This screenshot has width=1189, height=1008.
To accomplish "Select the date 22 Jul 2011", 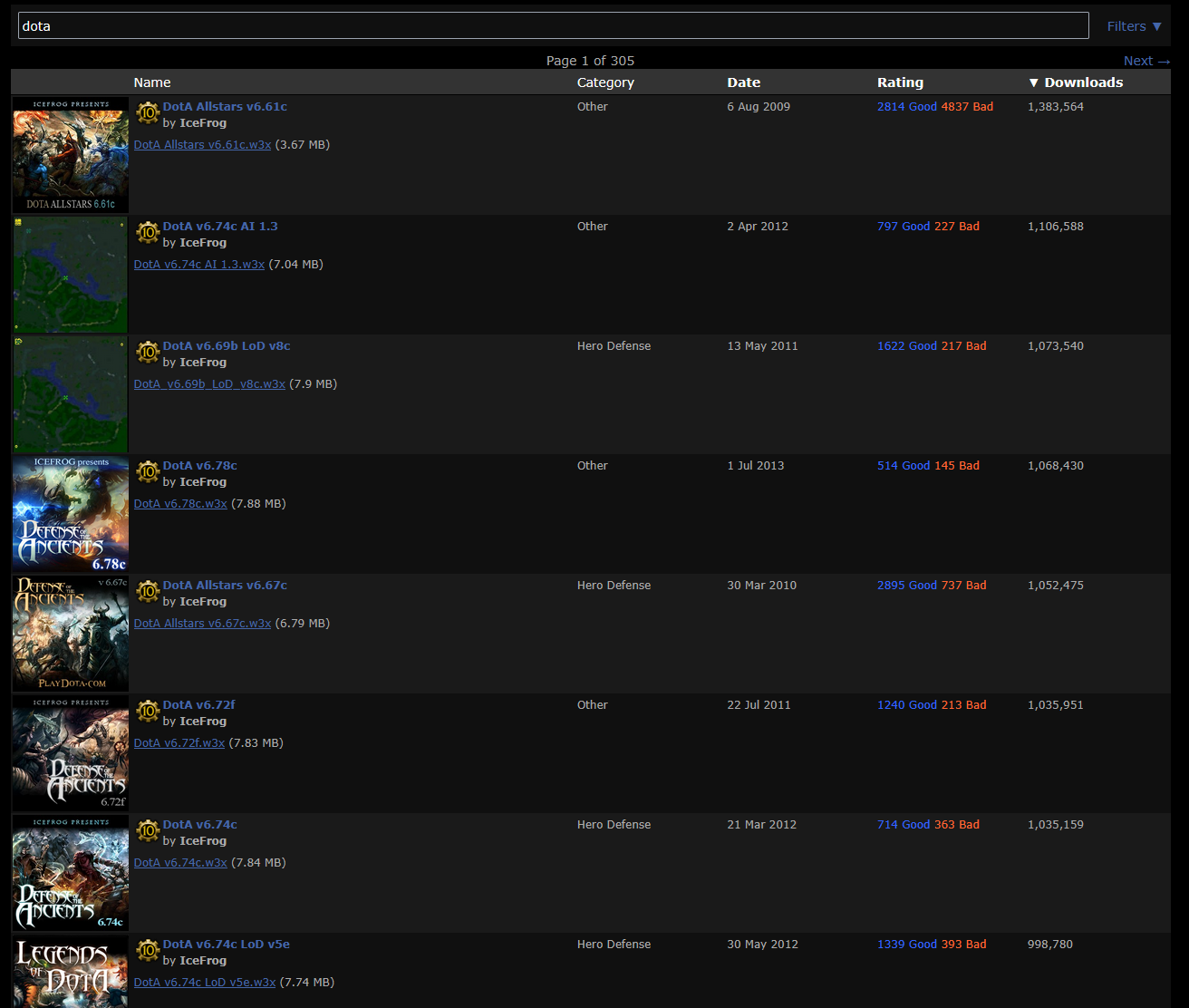I will coord(759,704).
